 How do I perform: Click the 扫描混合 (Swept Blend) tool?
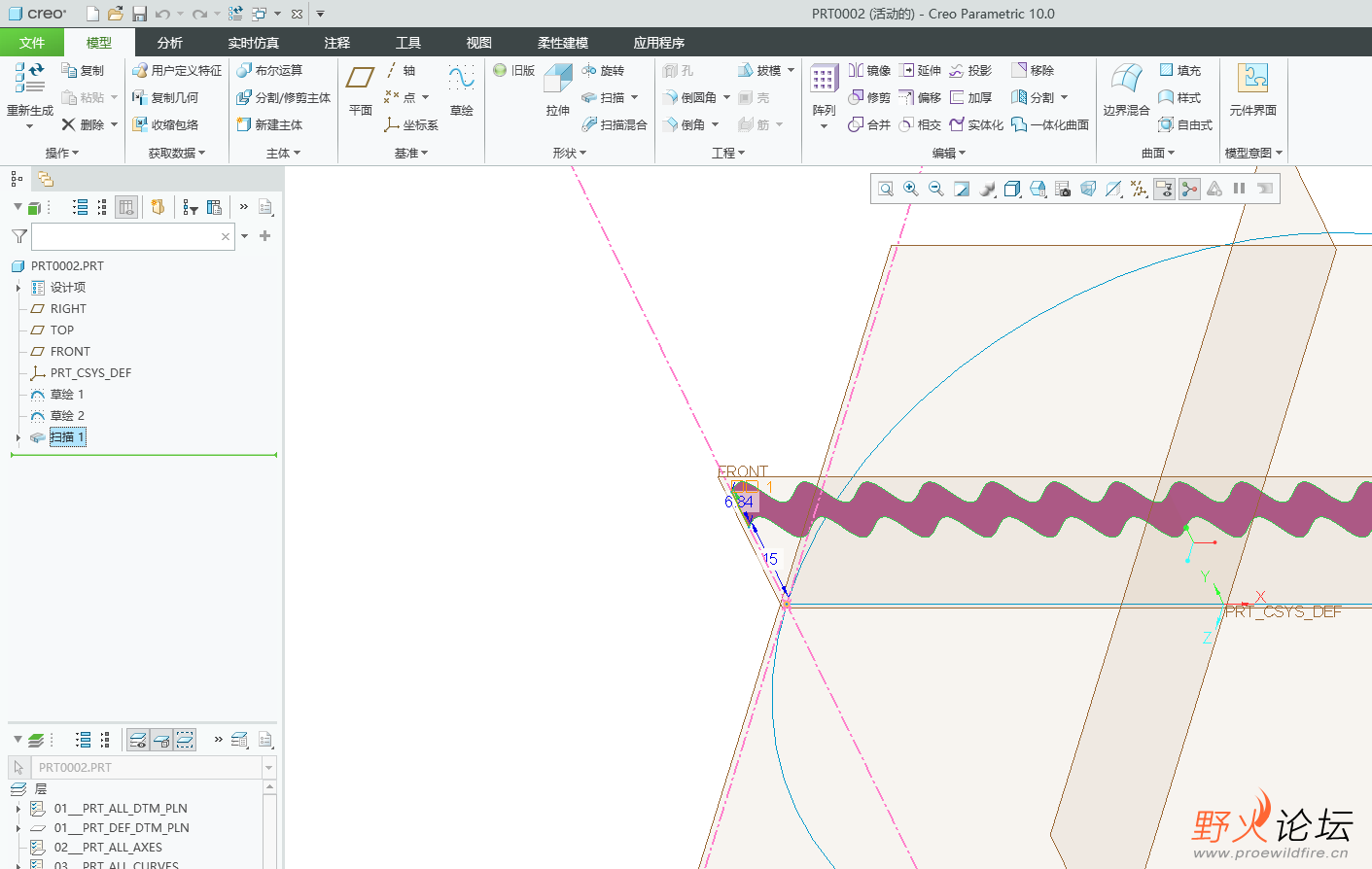pos(615,125)
